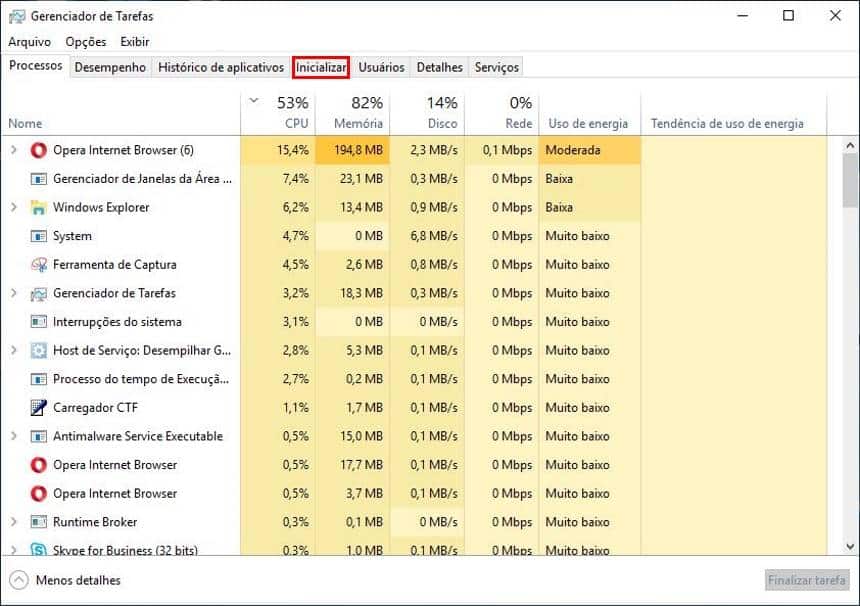Click the Carregador CTF pen icon
The width and height of the screenshot is (860, 606).
click(38, 407)
